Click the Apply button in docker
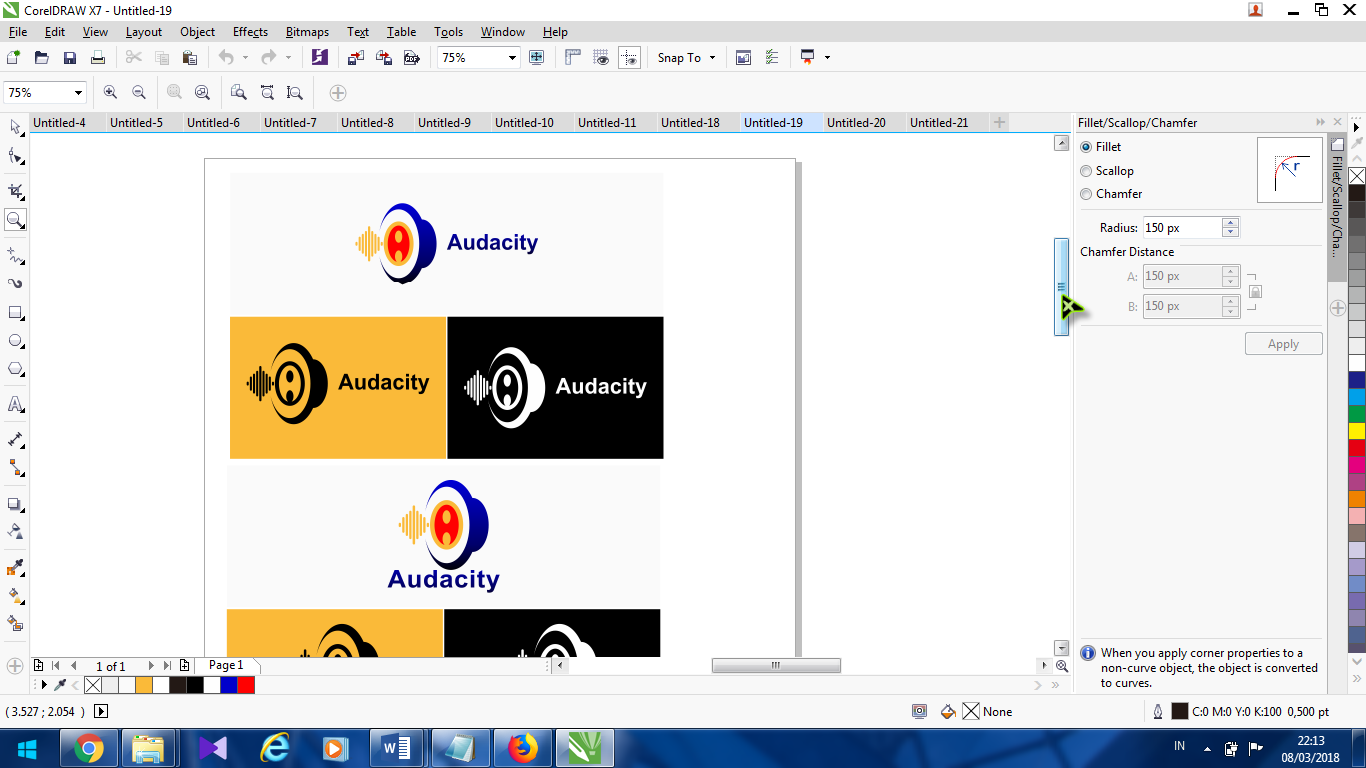 click(1283, 344)
